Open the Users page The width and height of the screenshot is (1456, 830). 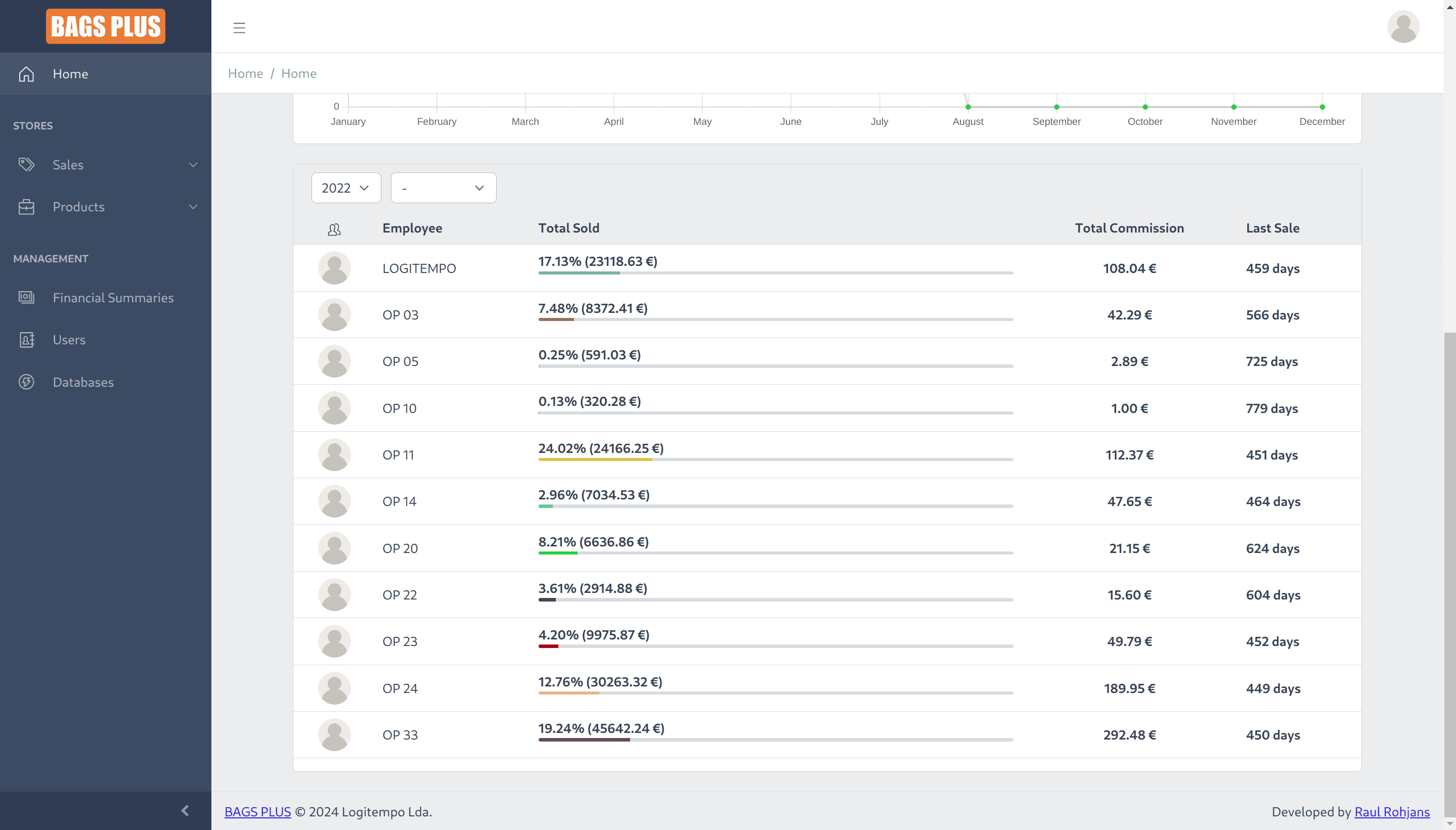pyautogui.click(x=106, y=340)
